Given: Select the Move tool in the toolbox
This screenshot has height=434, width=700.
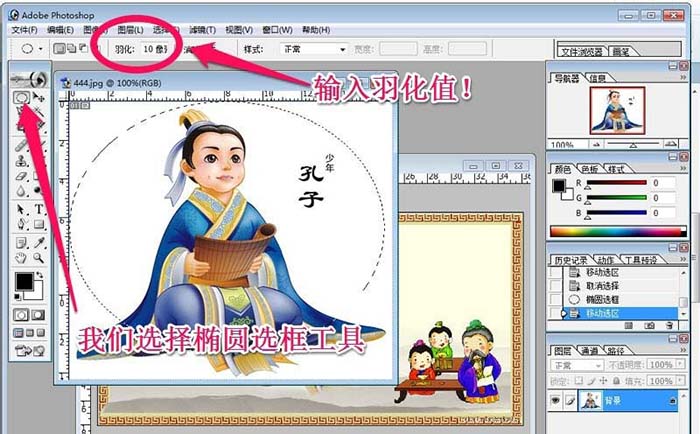Looking at the screenshot, I should (39, 97).
